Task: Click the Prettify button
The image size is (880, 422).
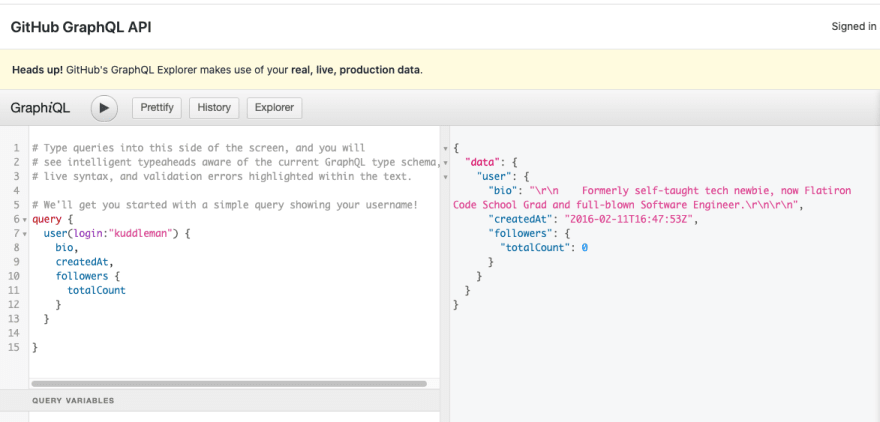Action: (157, 108)
